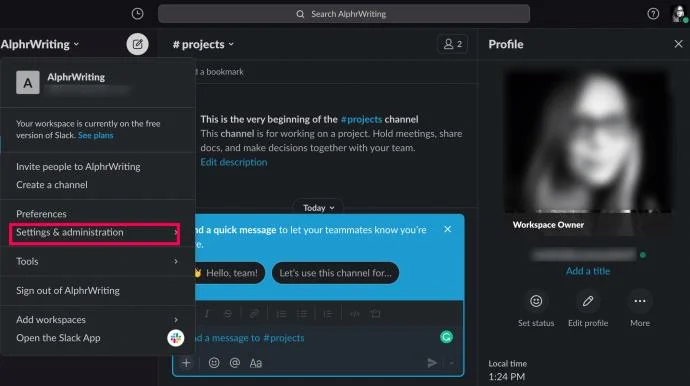This screenshot has height=386, width=690.
Task: Open the send options dropdown arrow
Action: click(451, 363)
